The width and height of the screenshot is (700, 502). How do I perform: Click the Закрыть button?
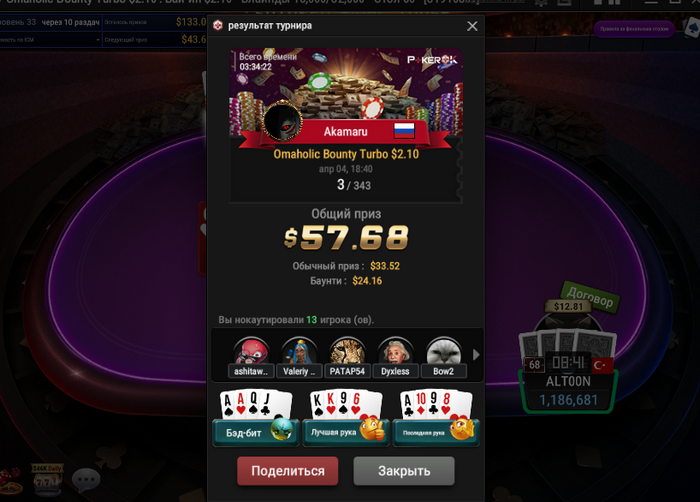[404, 471]
